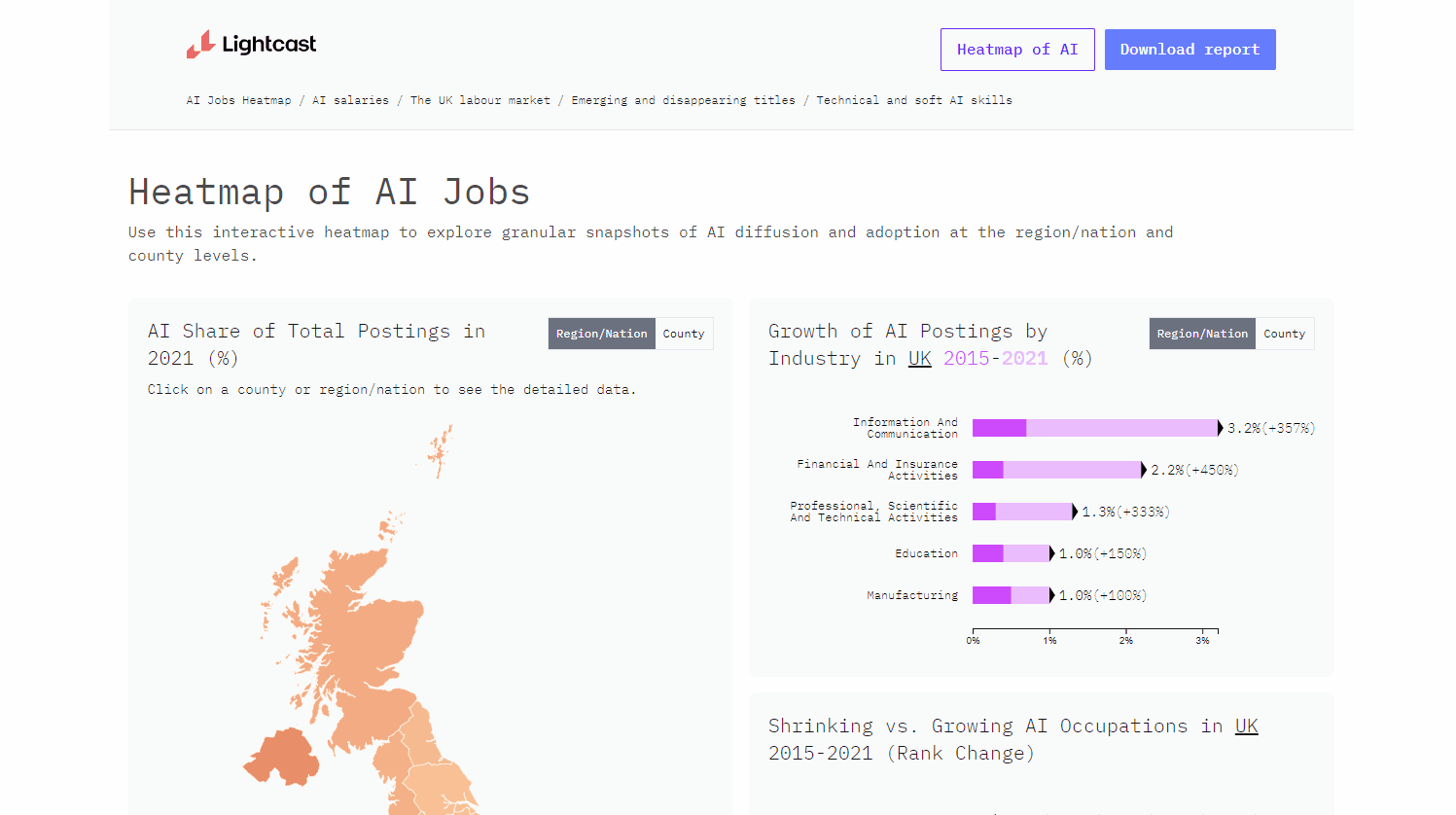
Task: Open Emerging and disappearing titles link
Action: pyautogui.click(x=683, y=100)
